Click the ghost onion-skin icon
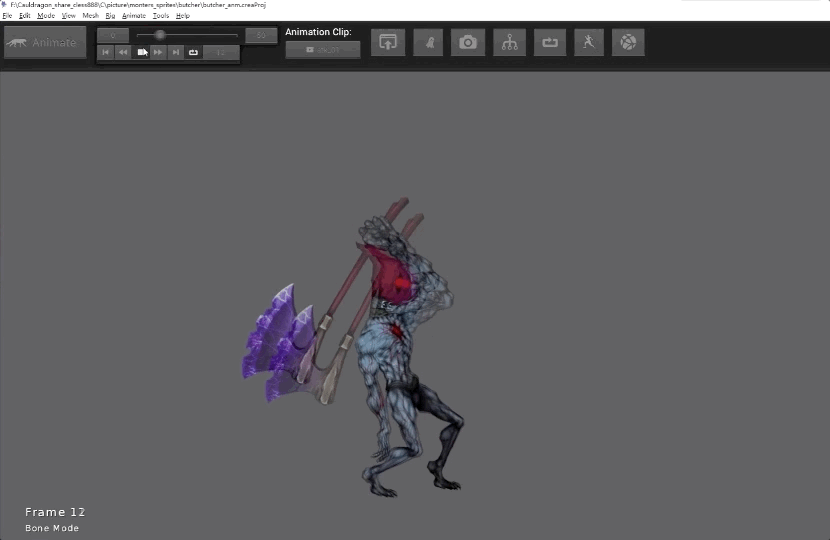This screenshot has width=830, height=540. click(428, 42)
